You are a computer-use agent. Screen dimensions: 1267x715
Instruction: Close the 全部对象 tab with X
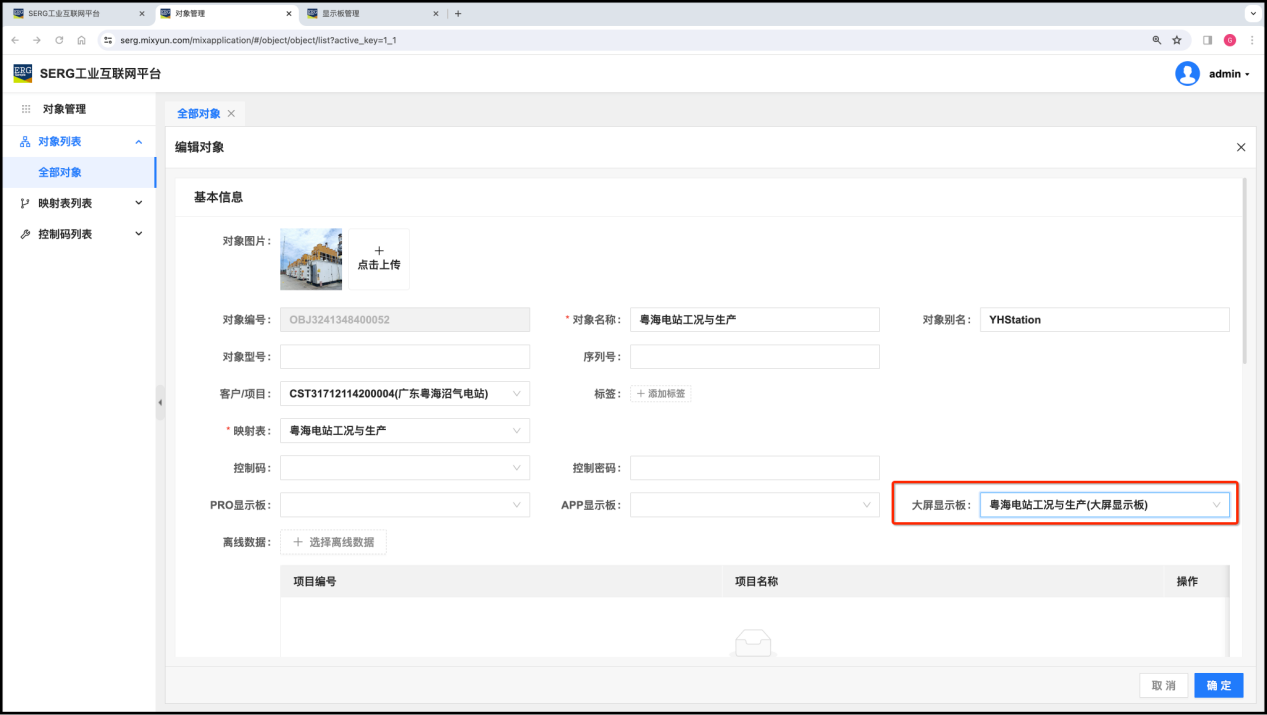click(231, 114)
